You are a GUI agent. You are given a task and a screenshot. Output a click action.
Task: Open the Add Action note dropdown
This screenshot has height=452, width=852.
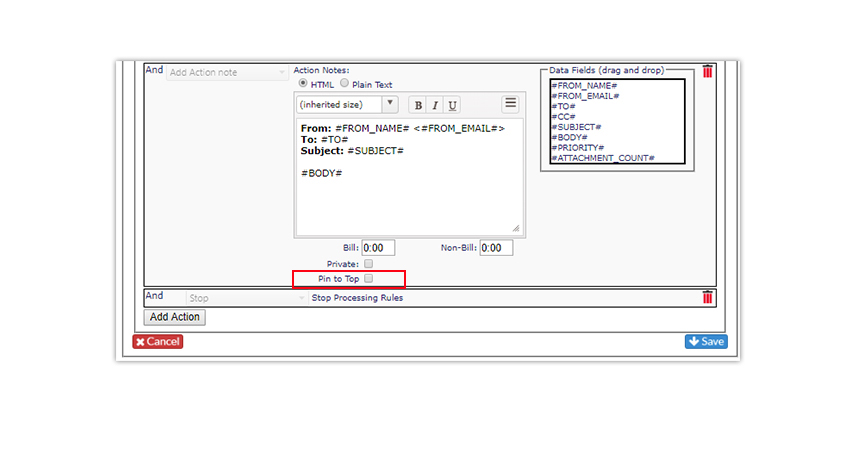tap(227, 72)
